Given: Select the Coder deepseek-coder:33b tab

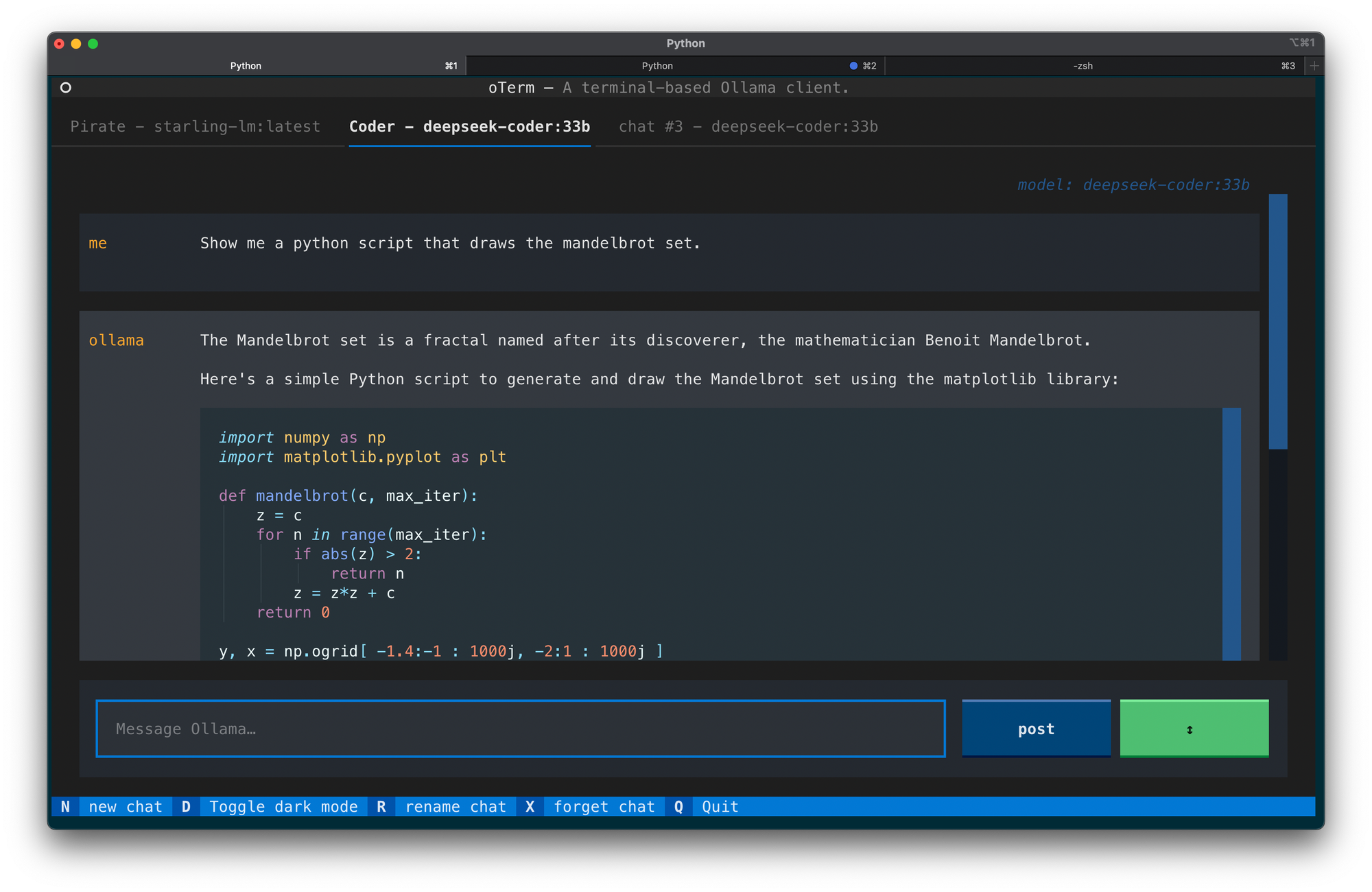Looking at the screenshot, I should point(469,127).
